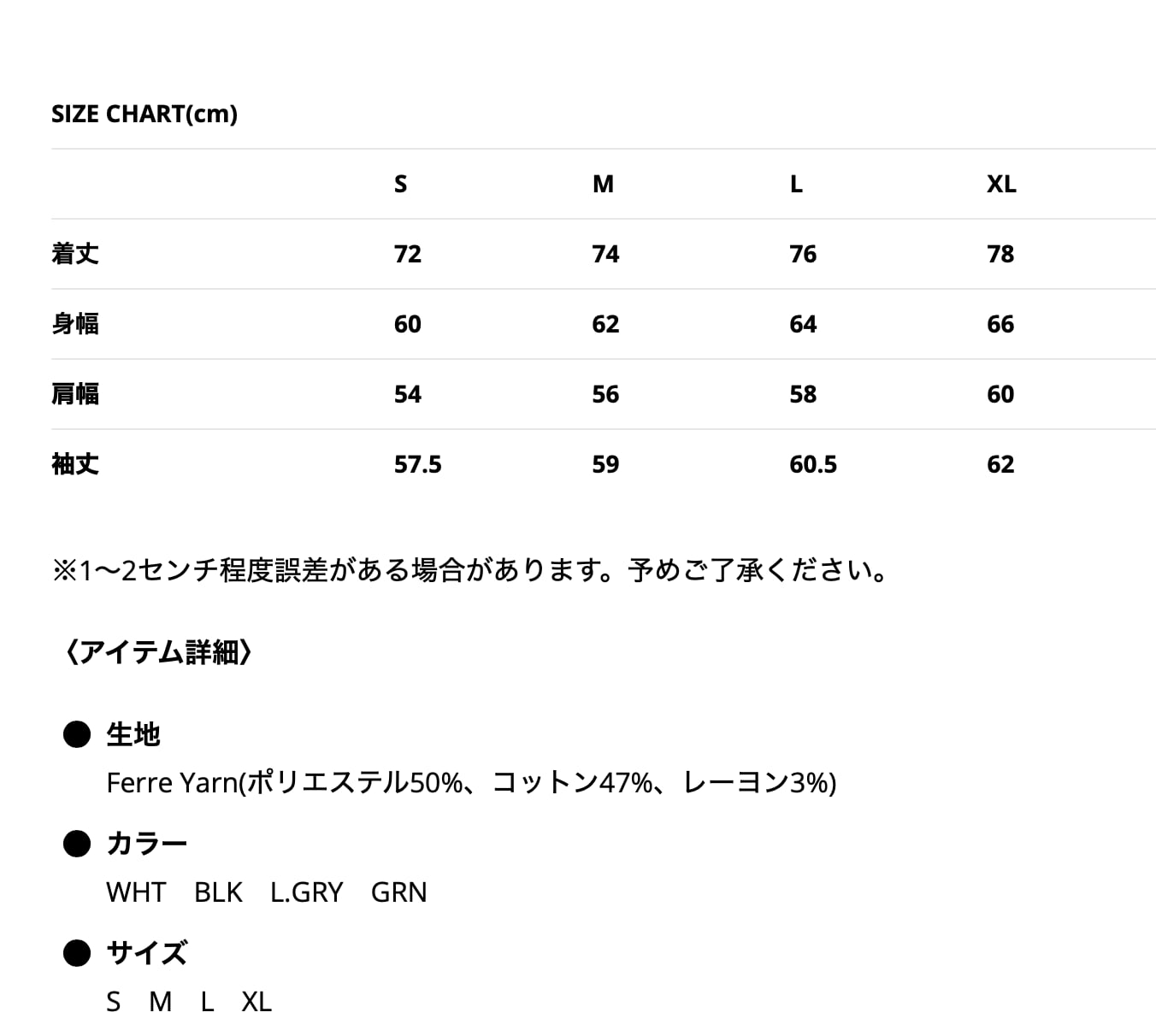Click the 57.5 sleeve length value

point(417,464)
